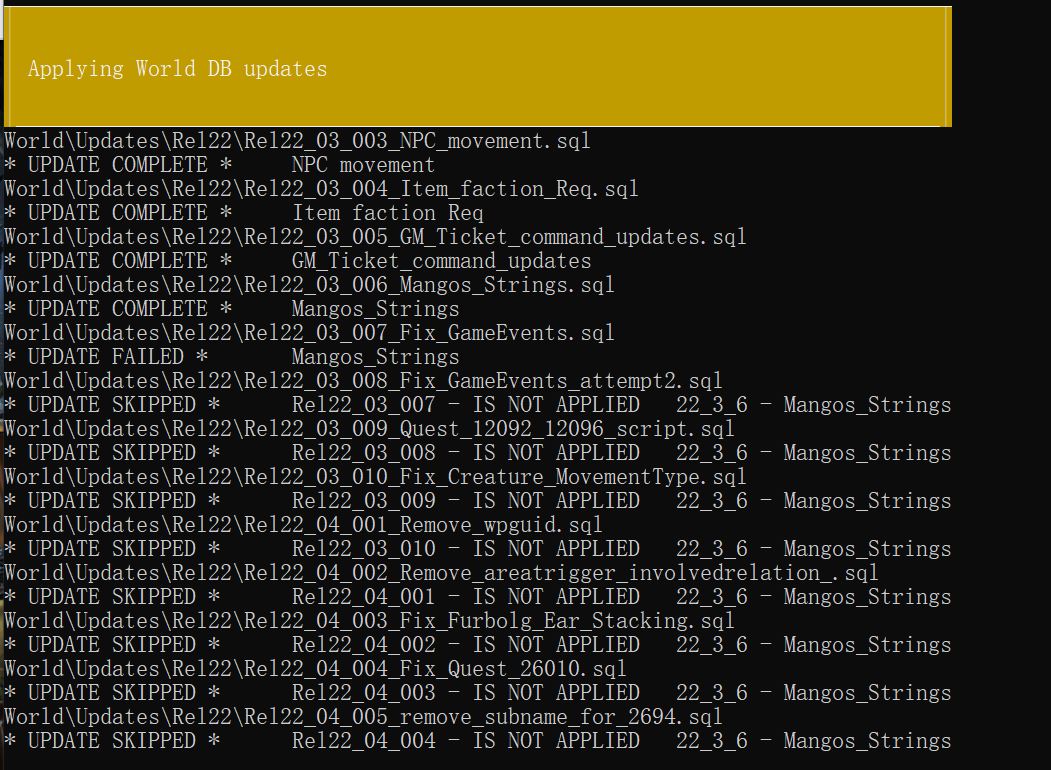Click the UPDATE COMPLETE NPC movement line
Image resolution: width=1051 pixels, height=770 pixels.
point(220,165)
